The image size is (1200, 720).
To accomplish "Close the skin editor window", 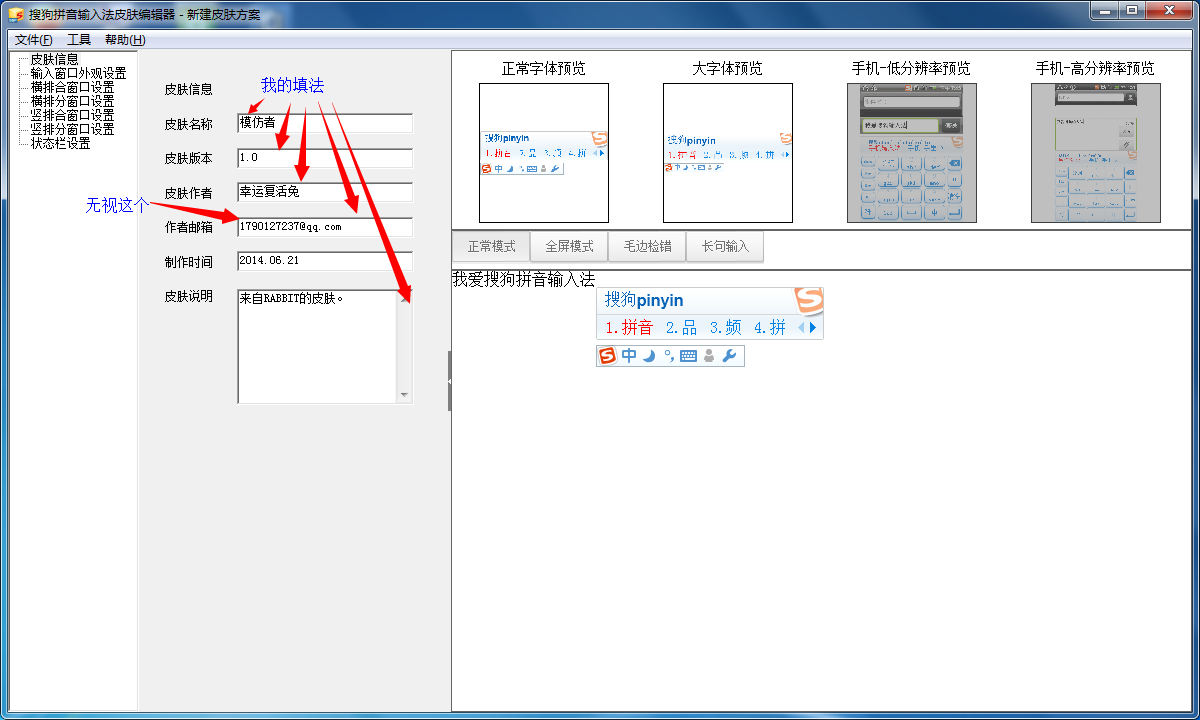I will 1169,10.
